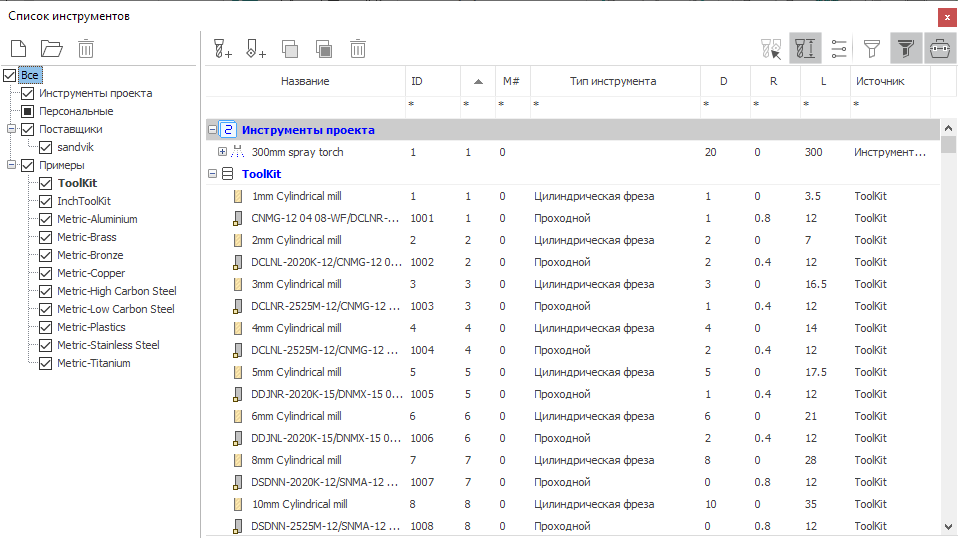Click the outlined funnel filter icon

tap(872, 48)
